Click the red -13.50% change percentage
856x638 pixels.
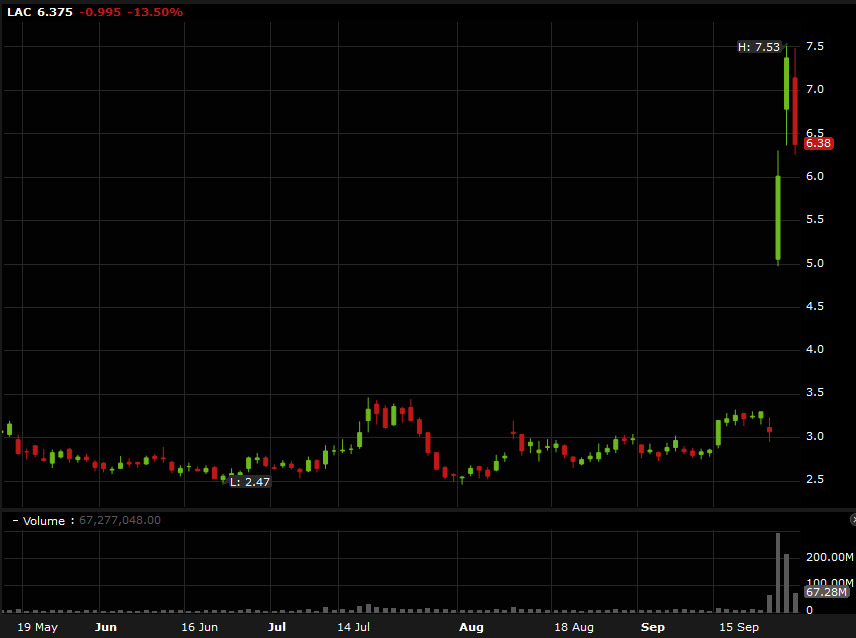pos(155,13)
